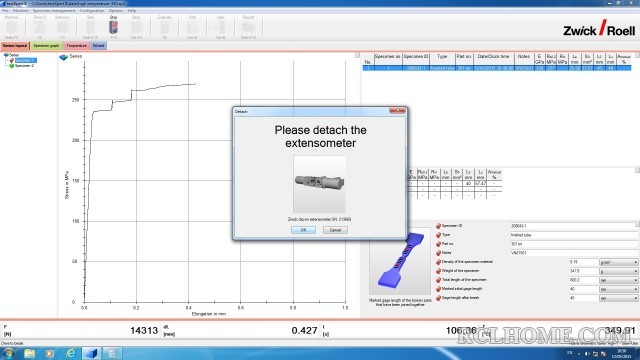Screen dimensions: 640x360
Task: Click the Record toolbar icon
Action: 248,28
